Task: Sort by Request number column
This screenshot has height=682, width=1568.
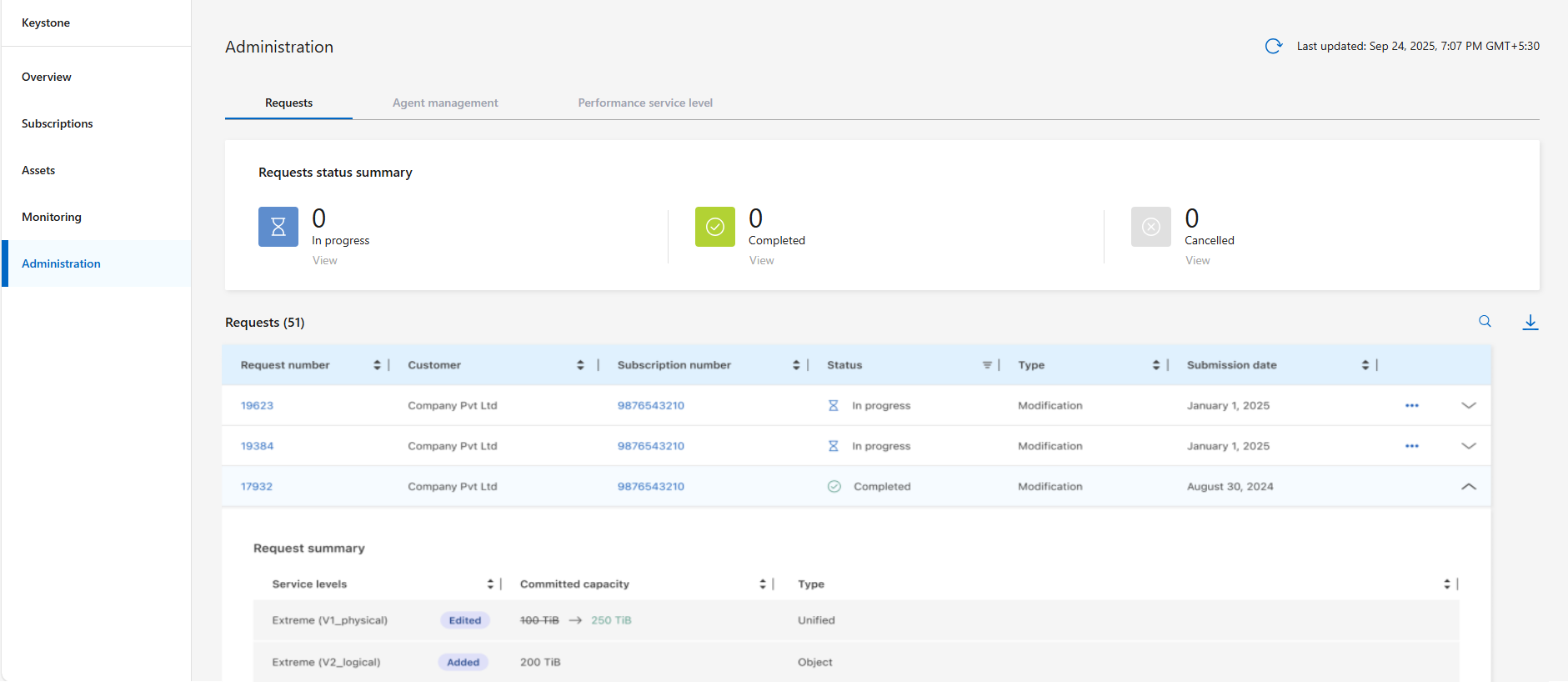Action: point(377,365)
